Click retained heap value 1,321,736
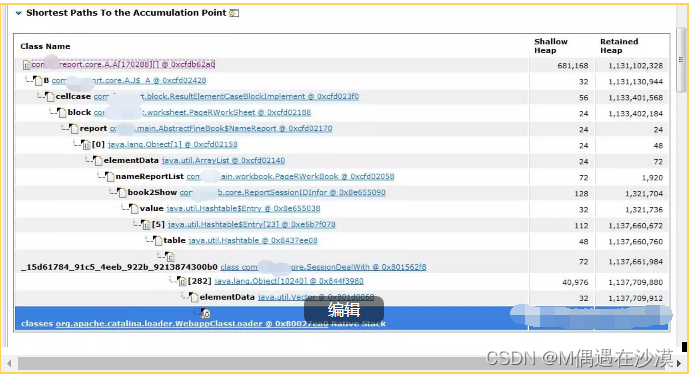The width and height of the screenshot is (689, 377). [643, 210]
